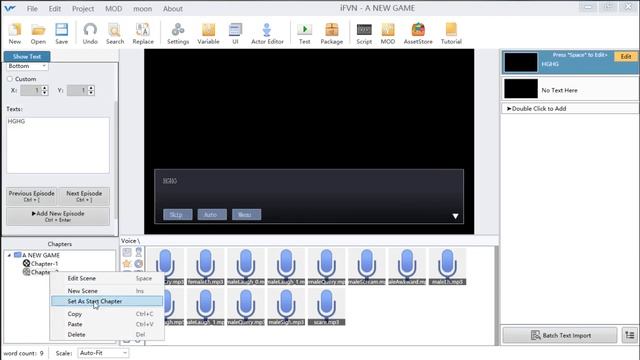This screenshot has width=640, height=360.
Task: Choose Delete in the context menu
Action: click(x=107, y=334)
